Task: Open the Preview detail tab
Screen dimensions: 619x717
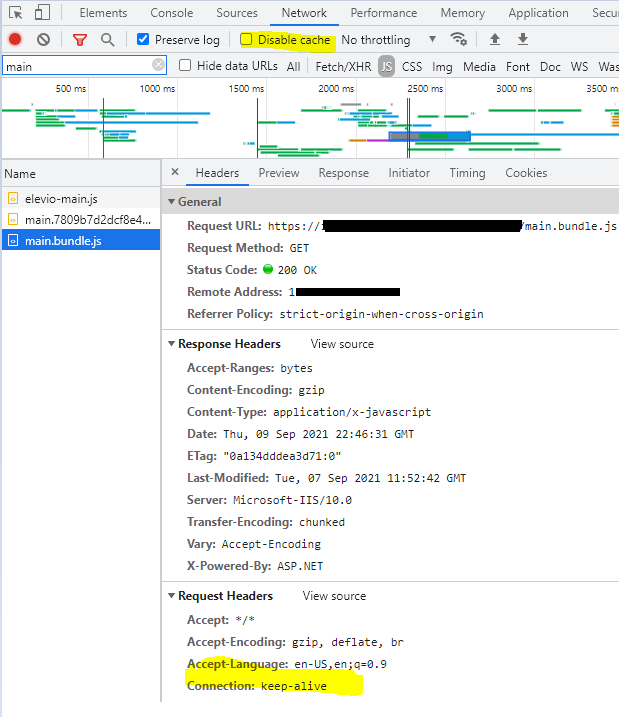Action: (279, 173)
